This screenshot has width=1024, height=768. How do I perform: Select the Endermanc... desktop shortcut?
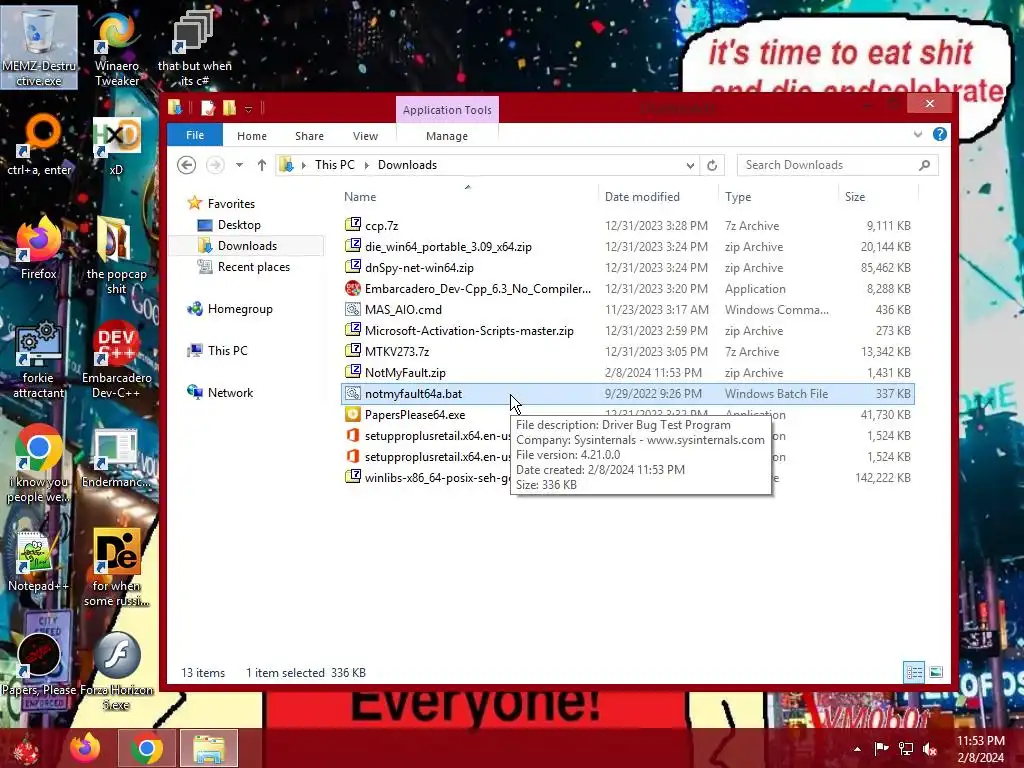(116, 458)
